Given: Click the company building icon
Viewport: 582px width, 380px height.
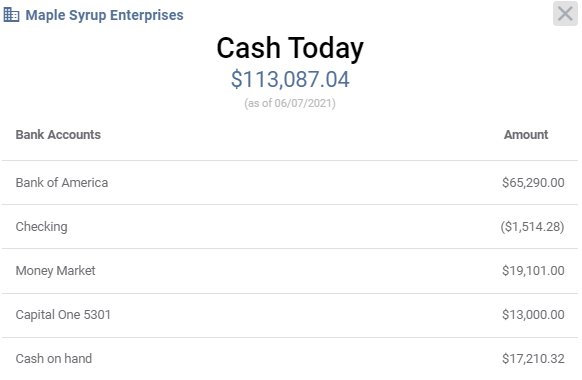Looking at the screenshot, I should (x=11, y=15).
